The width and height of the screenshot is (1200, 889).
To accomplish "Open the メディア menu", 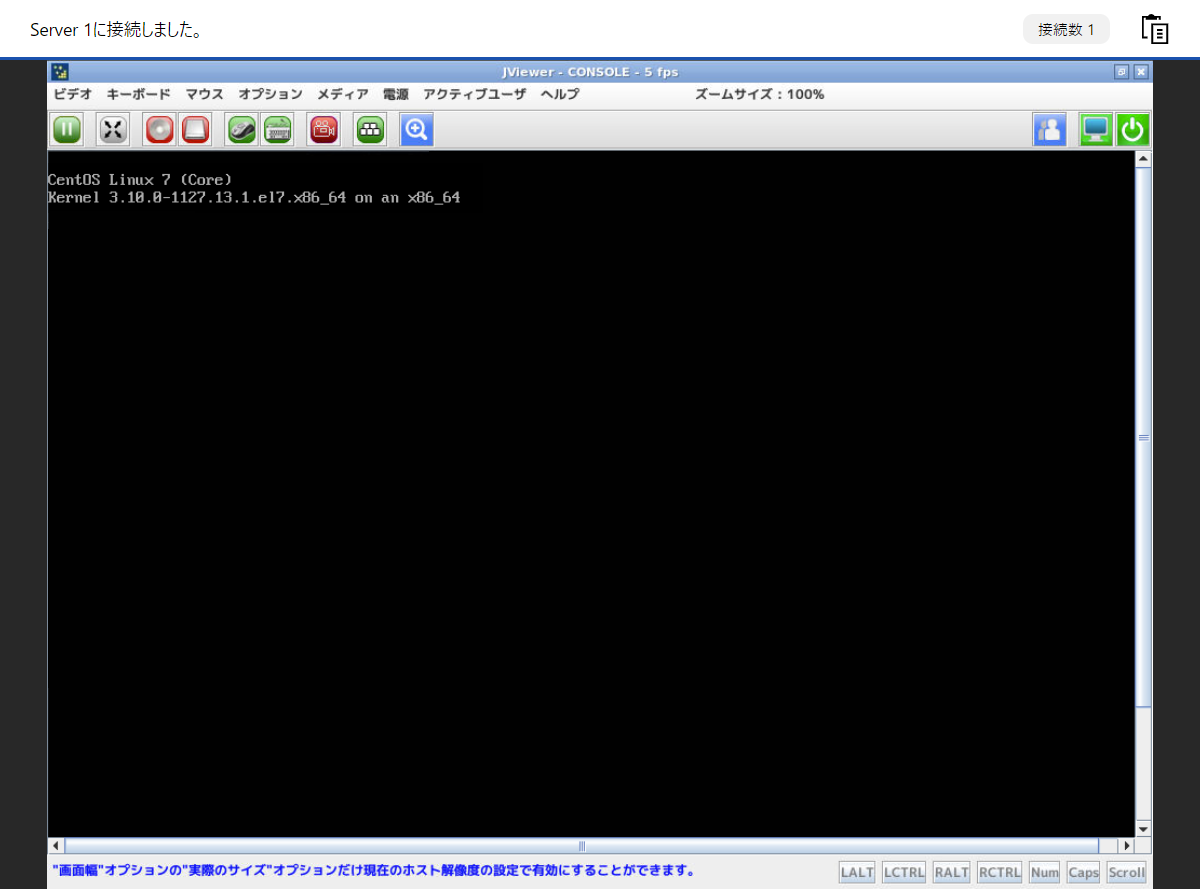I will (x=342, y=94).
